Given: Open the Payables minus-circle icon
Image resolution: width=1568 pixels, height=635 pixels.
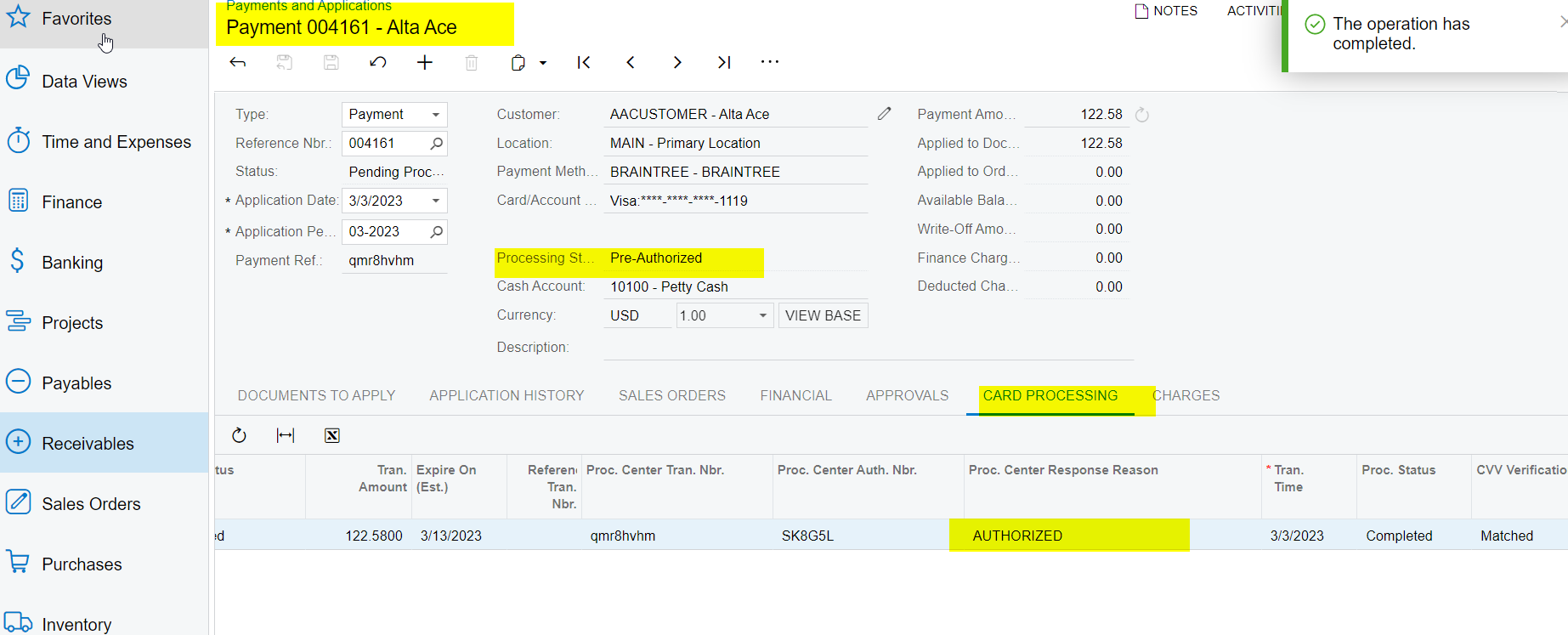Looking at the screenshot, I should pos(18,381).
